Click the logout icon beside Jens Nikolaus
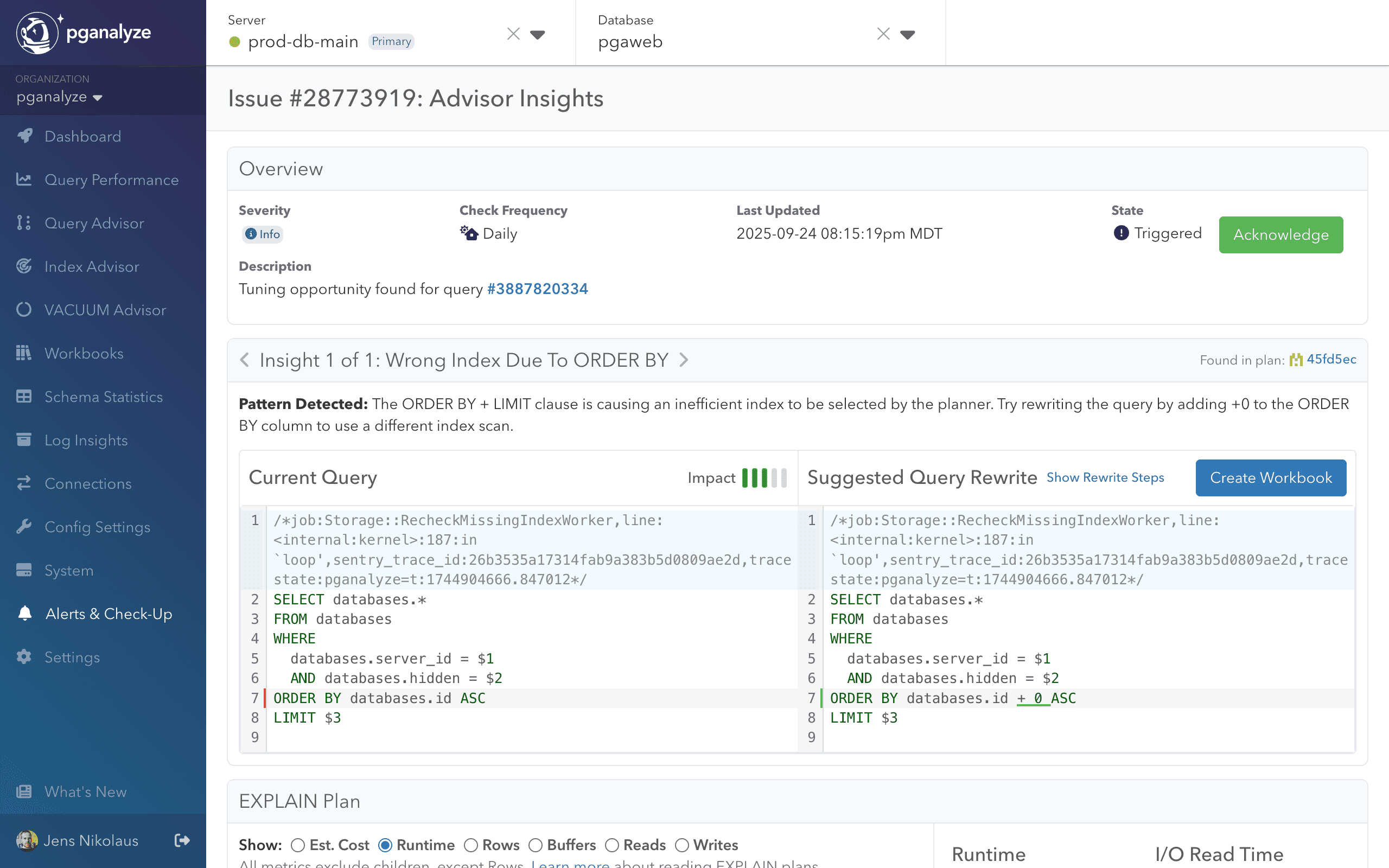The image size is (1389, 868). (x=182, y=840)
